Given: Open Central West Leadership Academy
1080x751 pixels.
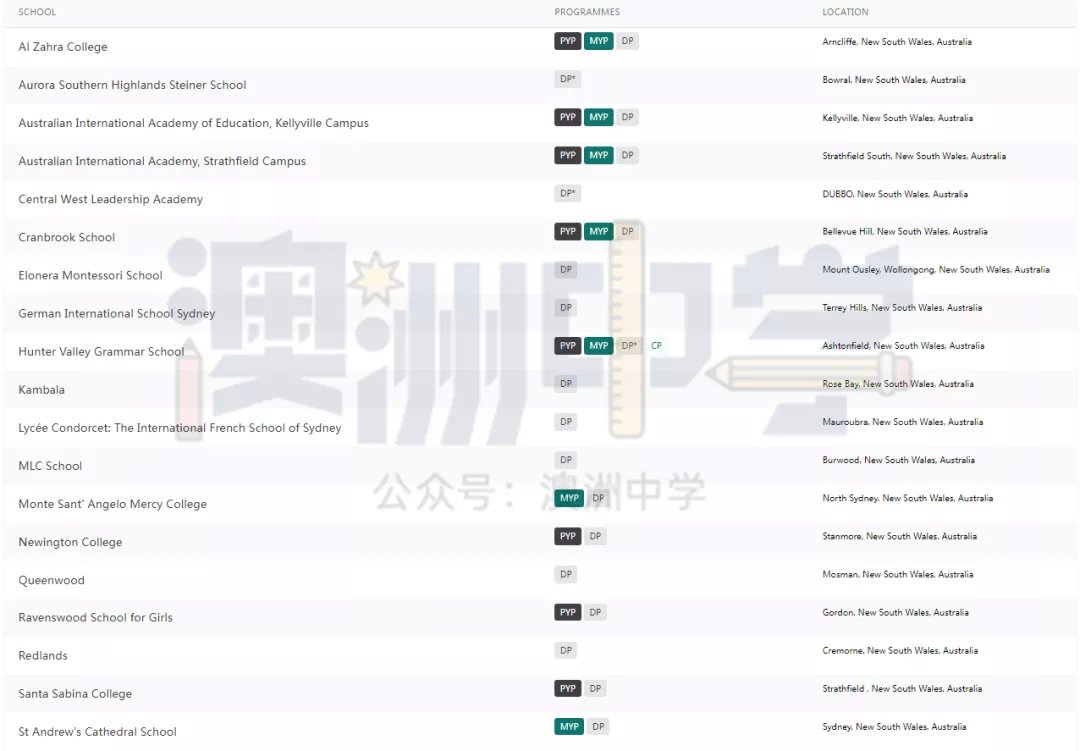Looking at the screenshot, I should pos(111,199).
